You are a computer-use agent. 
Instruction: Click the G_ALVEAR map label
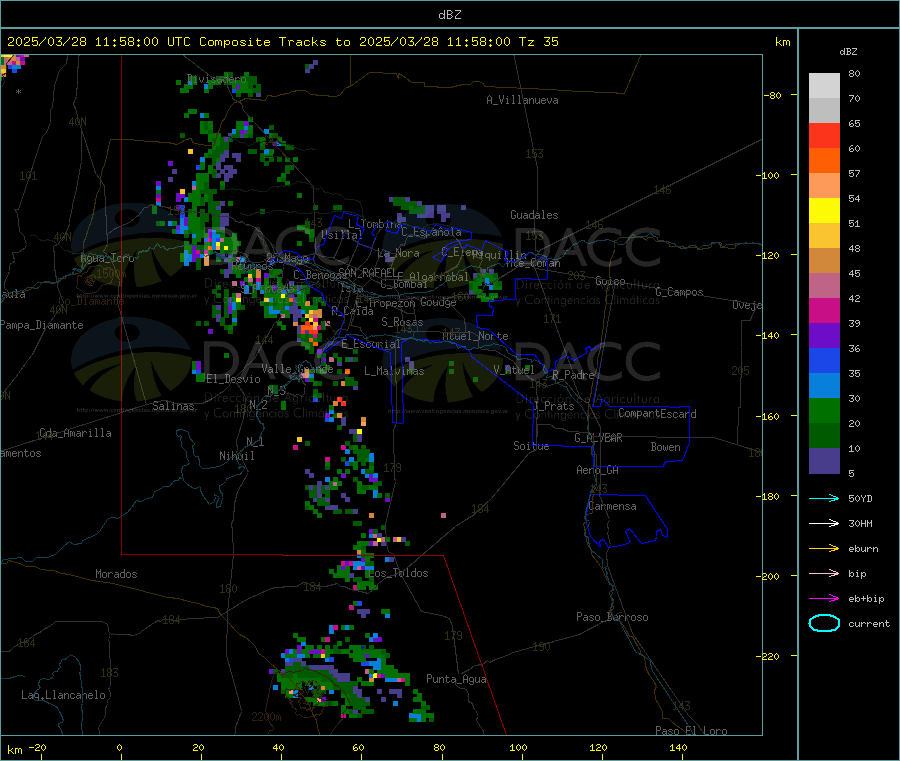point(598,438)
